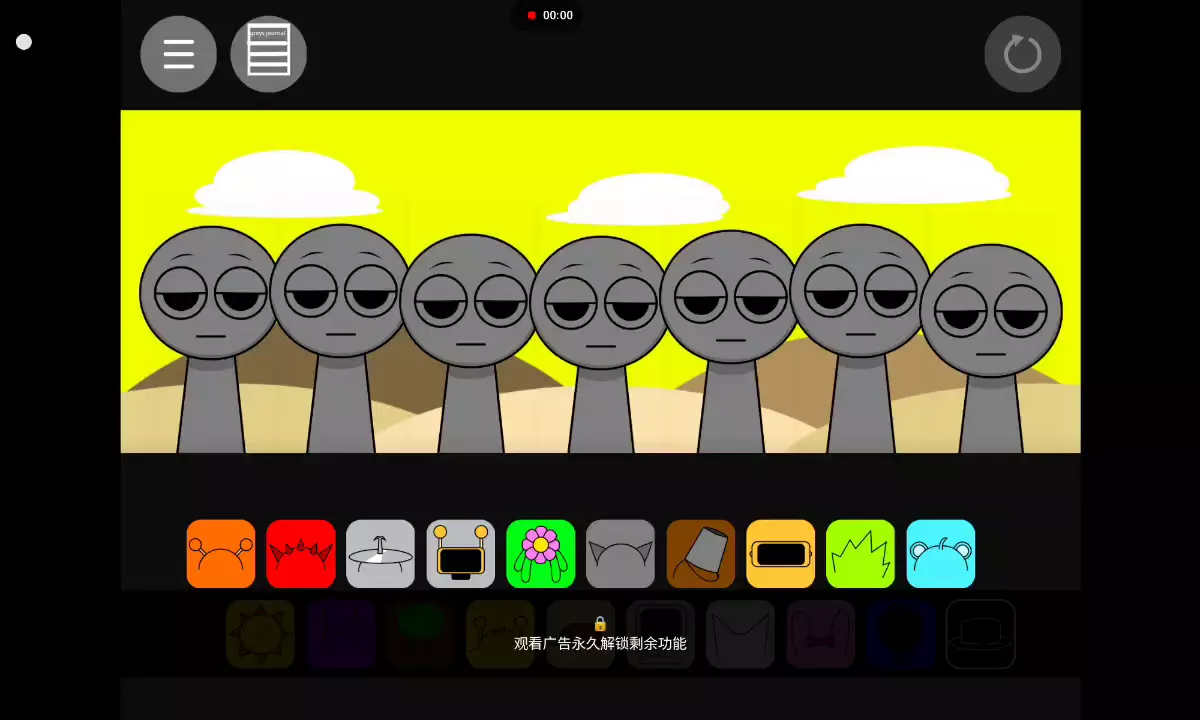Viewport: 1200px width, 720px height.
Task: Select the lime green spiky crown icon
Action: [861, 554]
